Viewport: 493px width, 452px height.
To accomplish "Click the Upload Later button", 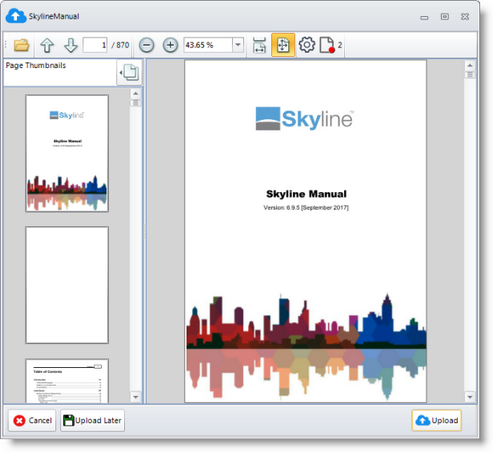I will [x=92, y=421].
